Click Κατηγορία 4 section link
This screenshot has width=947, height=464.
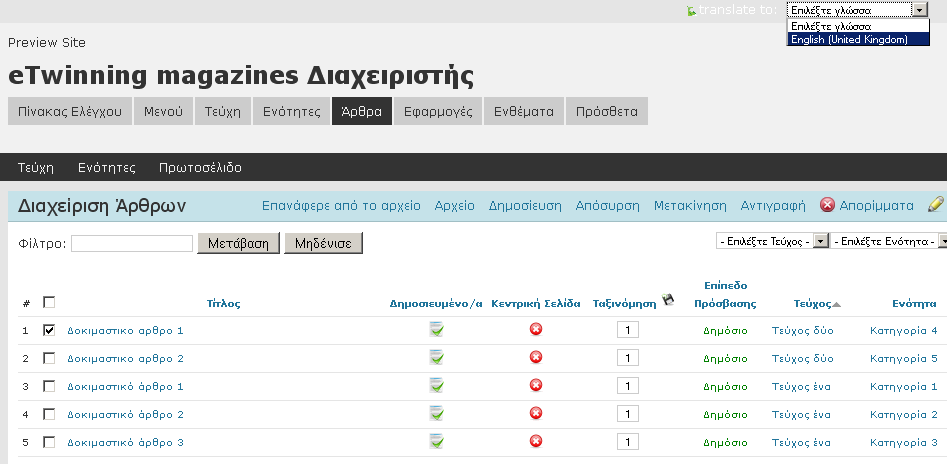click(904, 330)
